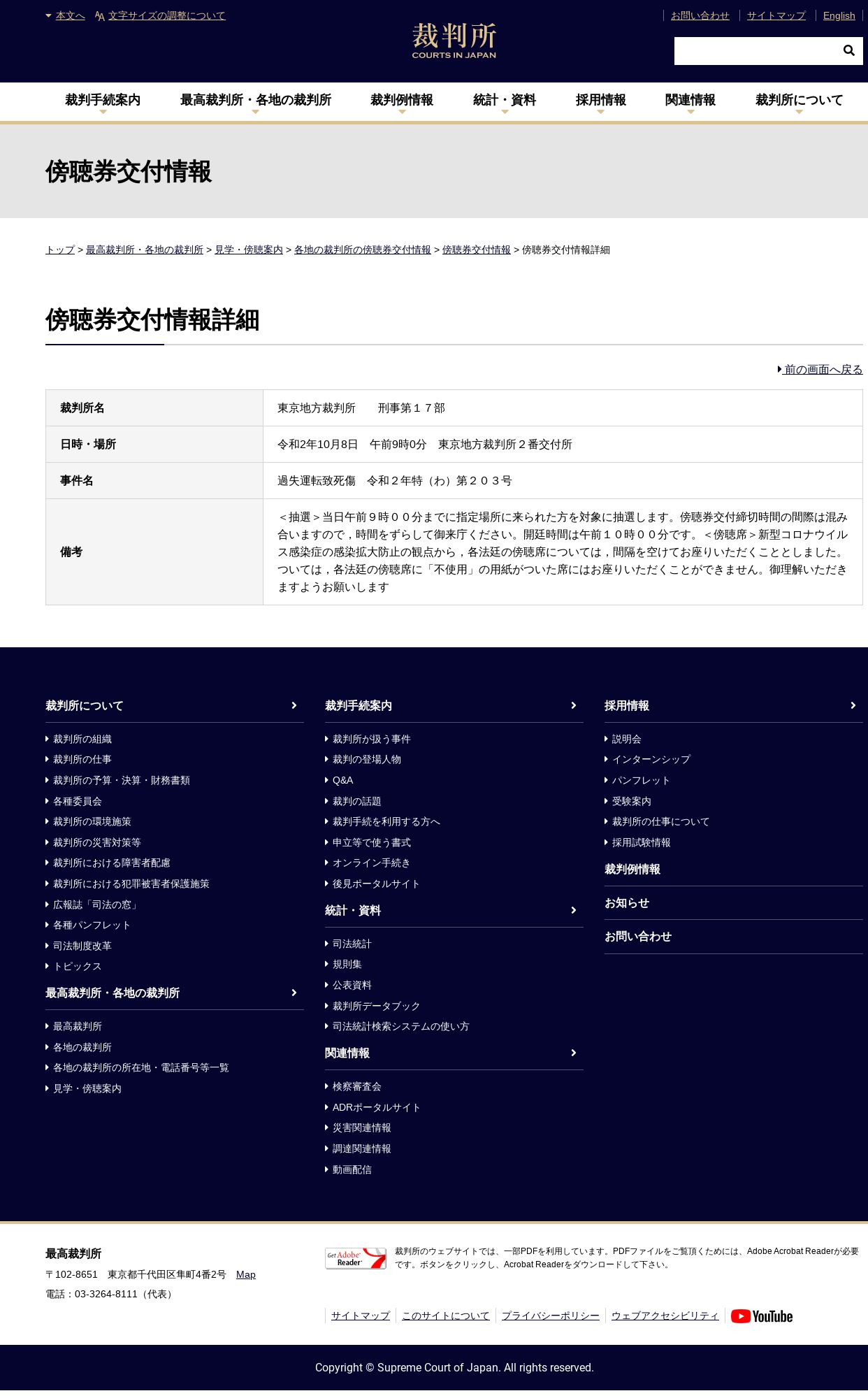Switch site to English
The width and height of the screenshot is (868, 1398).
click(x=839, y=15)
